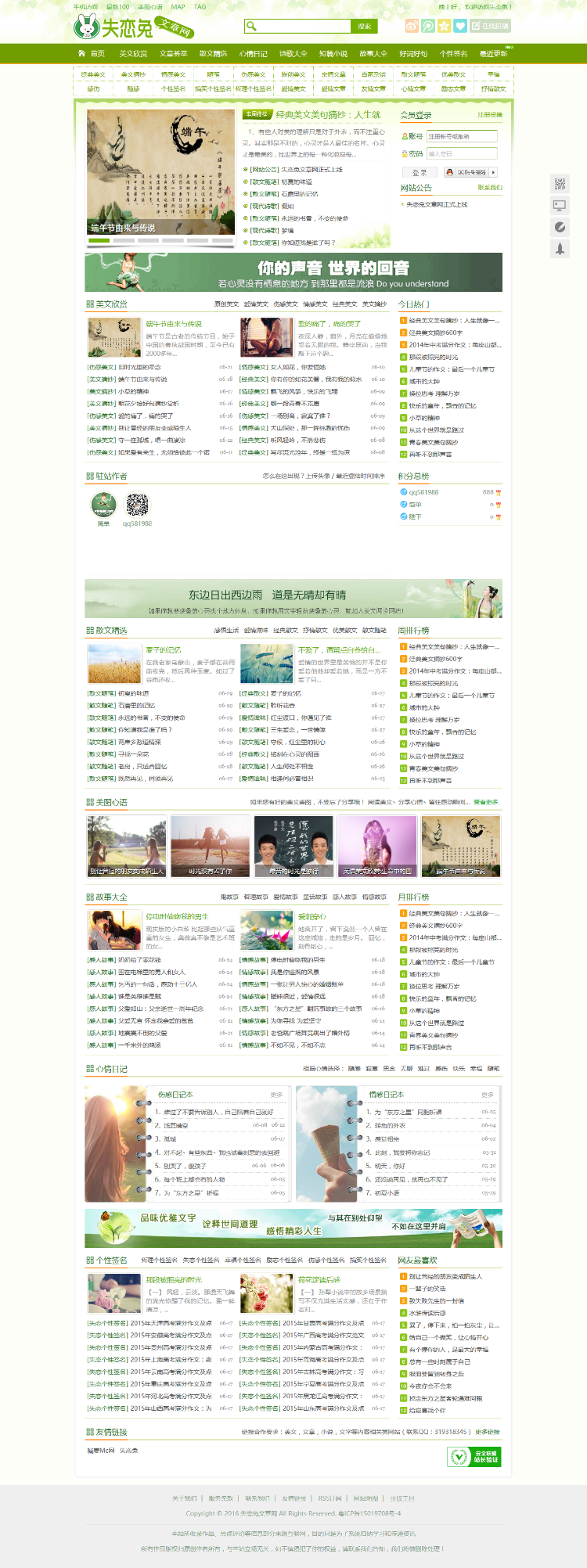Open 文章荟萃 in main navigation
587x1568 pixels.
[174, 54]
